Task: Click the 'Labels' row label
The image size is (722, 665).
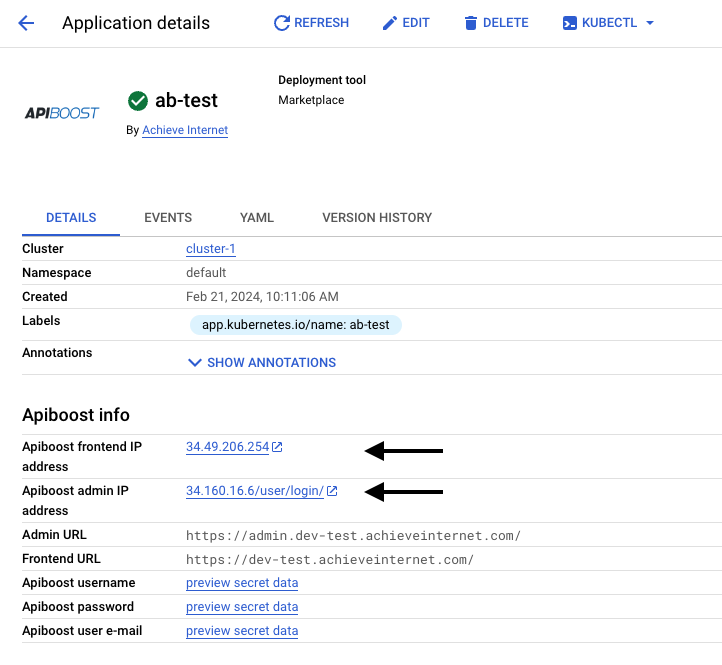Action: (x=41, y=321)
